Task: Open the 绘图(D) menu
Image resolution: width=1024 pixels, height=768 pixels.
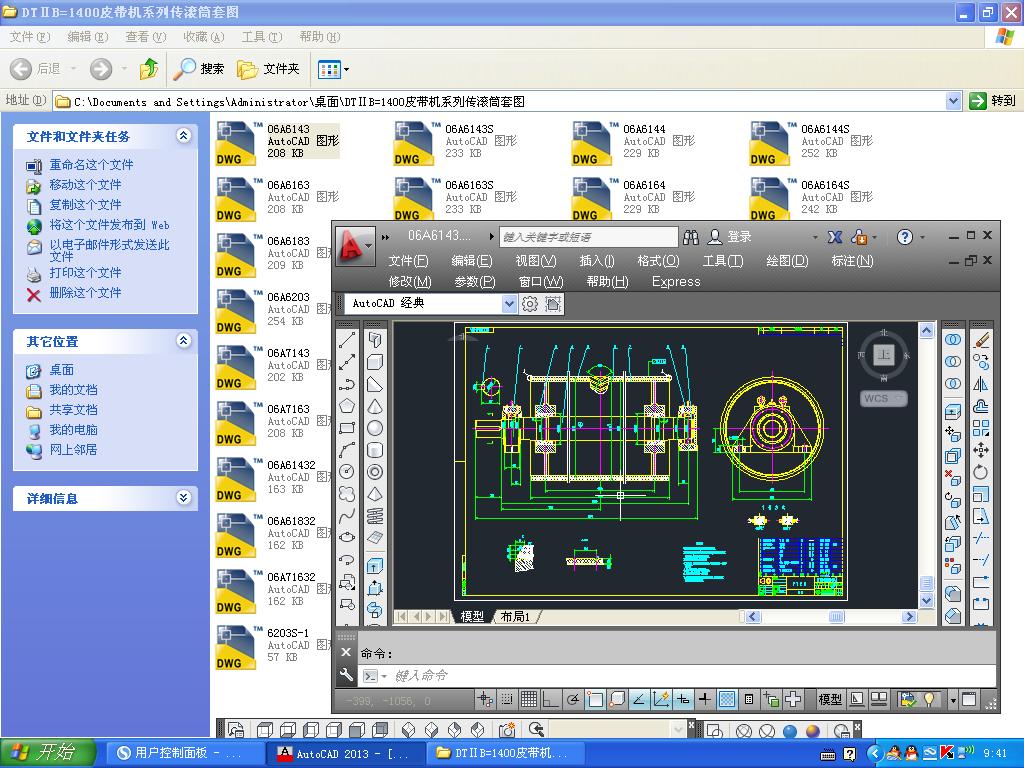Action: tap(786, 261)
